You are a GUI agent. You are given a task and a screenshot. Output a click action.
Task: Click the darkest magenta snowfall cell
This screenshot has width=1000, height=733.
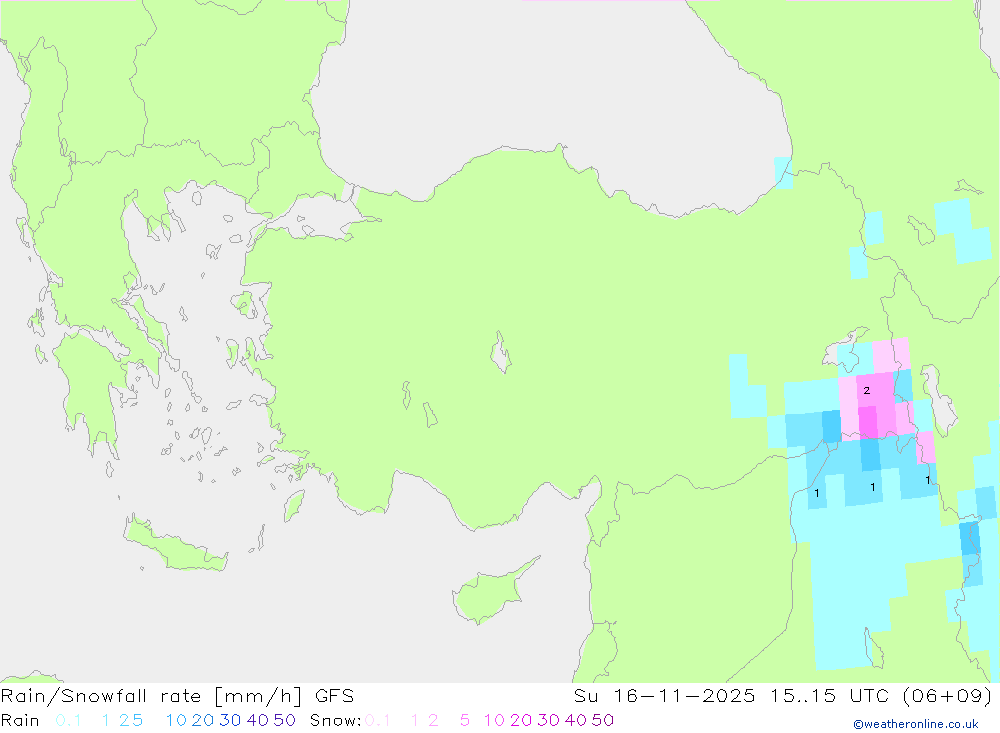tap(868, 422)
